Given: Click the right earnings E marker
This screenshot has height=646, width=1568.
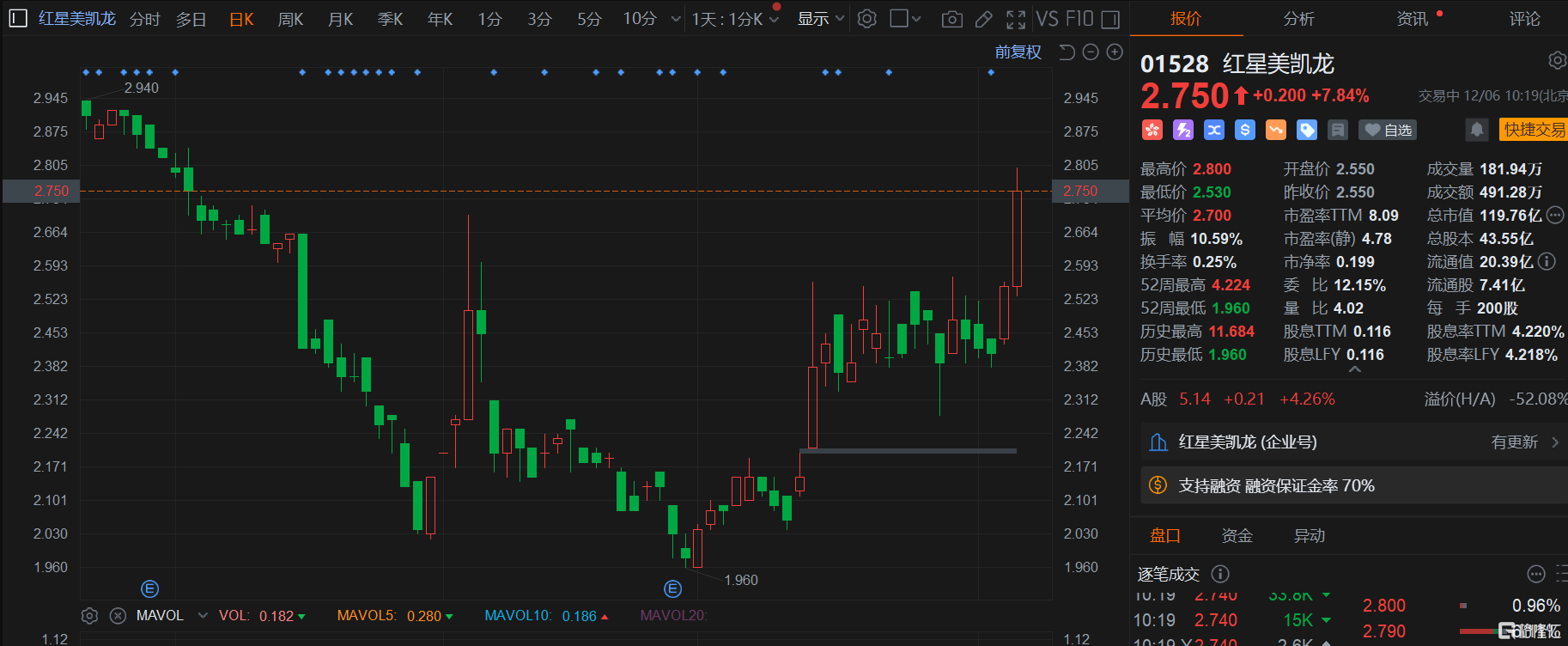Looking at the screenshot, I should pos(672,588).
